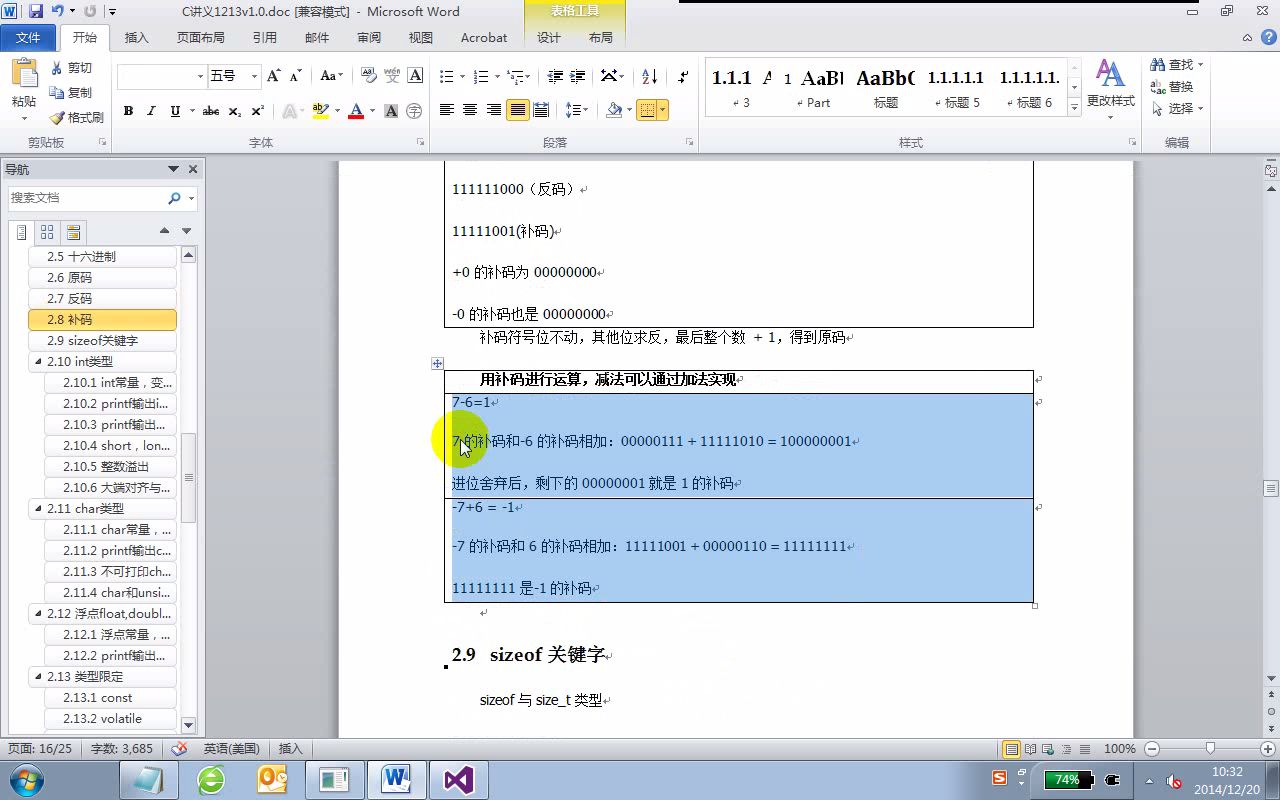The width and height of the screenshot is (1280, 800).
Task: Apply subscript formatting (x₂)
Action: tap(234, 111)
